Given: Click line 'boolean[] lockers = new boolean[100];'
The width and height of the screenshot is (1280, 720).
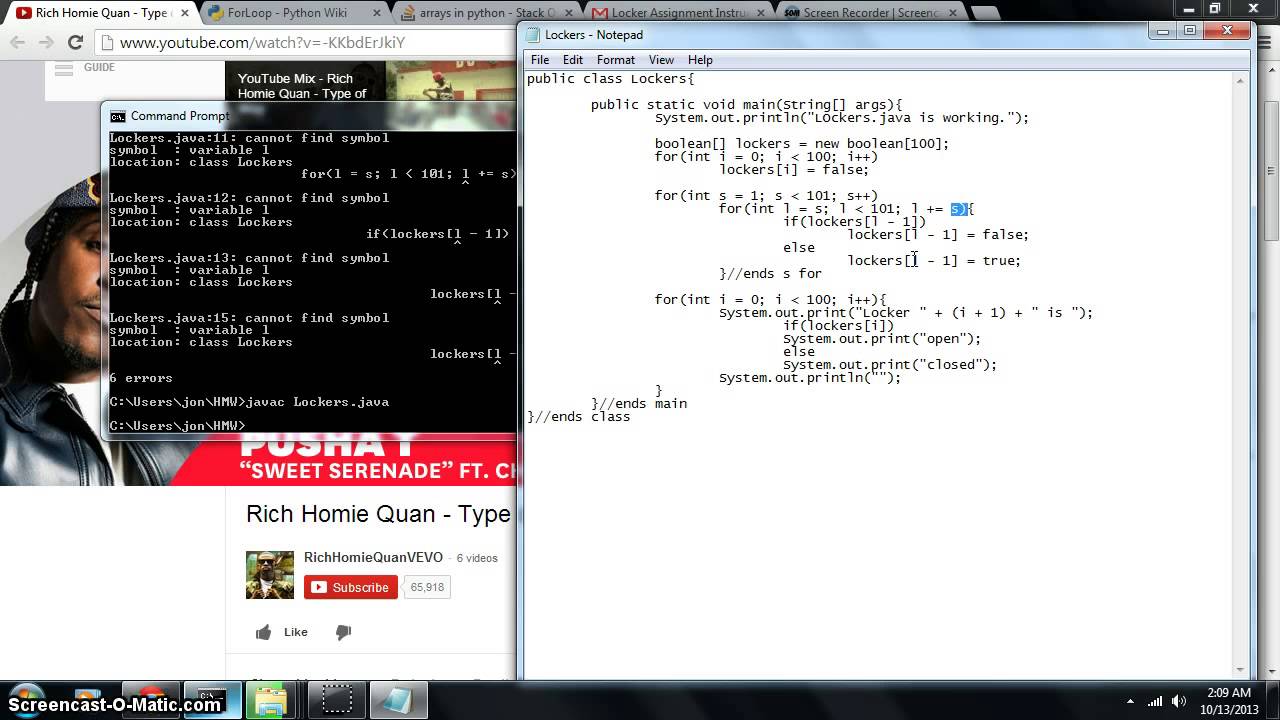Looking at the screenshot, I should point(802,144).
